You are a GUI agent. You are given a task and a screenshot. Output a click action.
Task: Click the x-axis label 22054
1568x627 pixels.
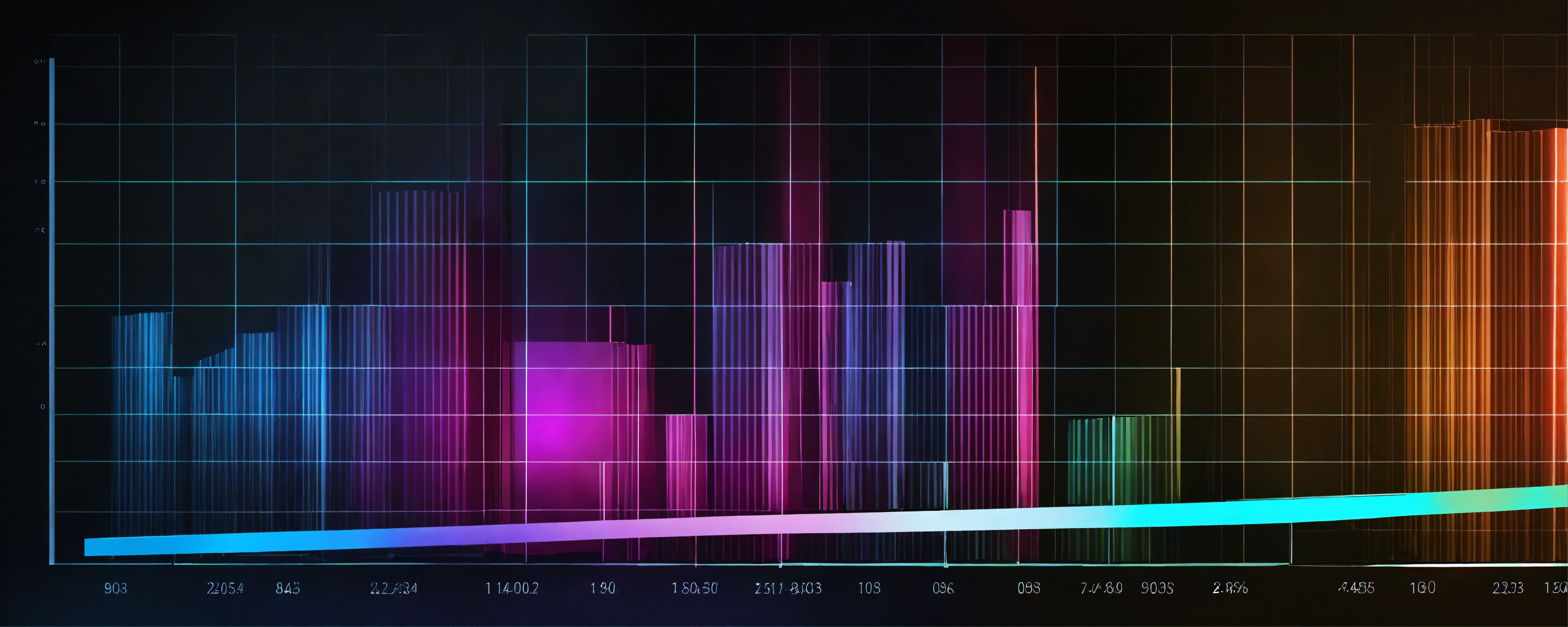[225, 588]
